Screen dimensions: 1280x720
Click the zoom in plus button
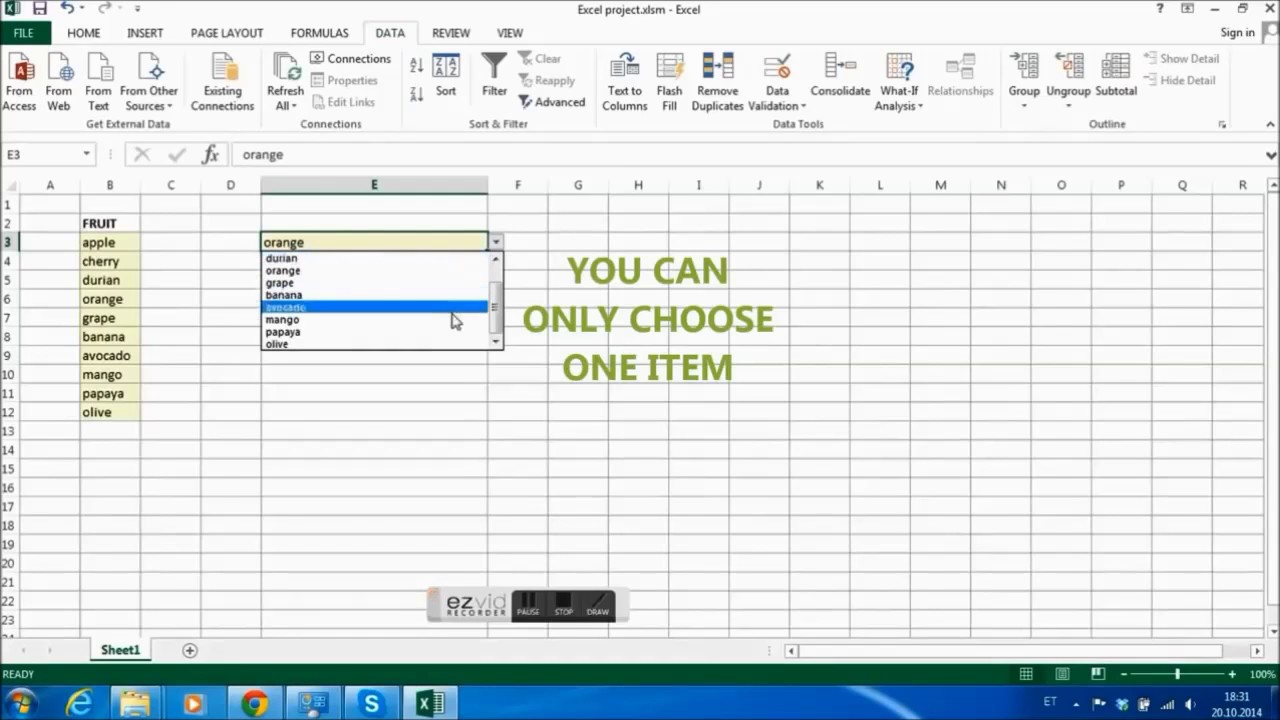(1232, 674)
